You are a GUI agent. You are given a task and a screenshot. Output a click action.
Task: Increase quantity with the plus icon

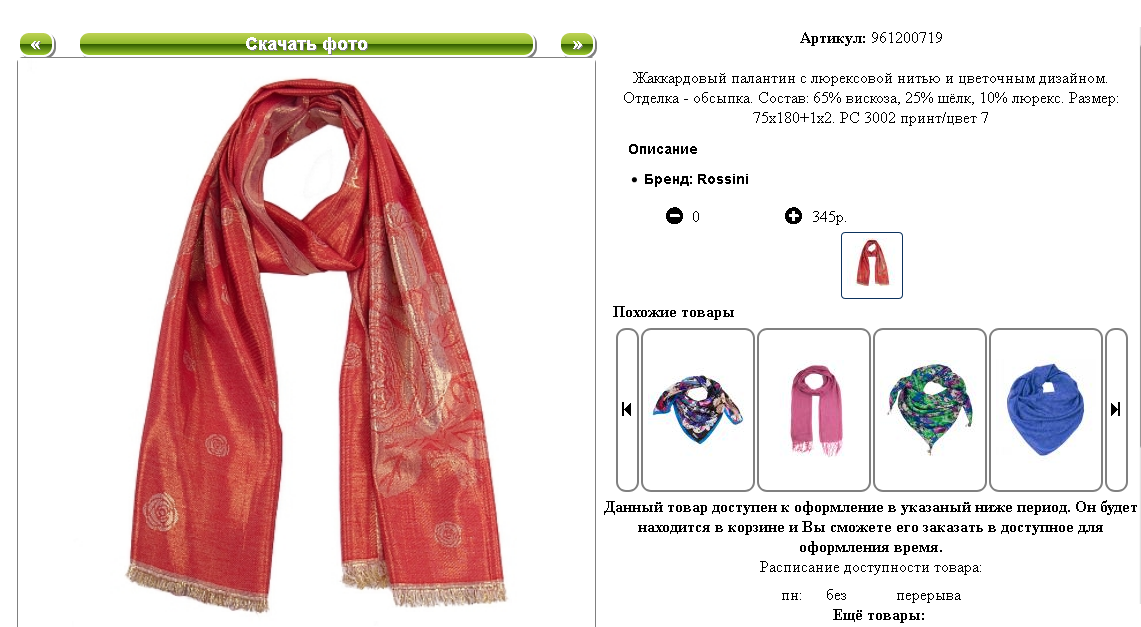click(x=793, y=216)
